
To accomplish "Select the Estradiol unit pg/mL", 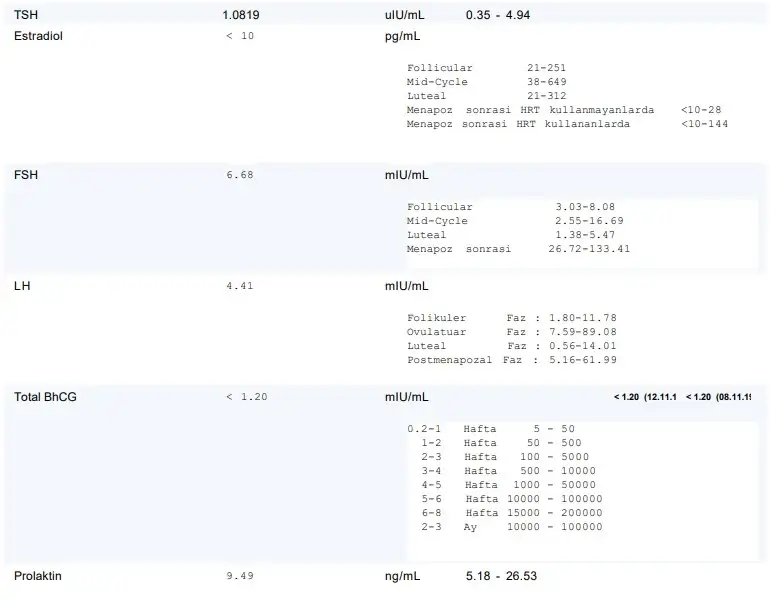I will (402, 36).
